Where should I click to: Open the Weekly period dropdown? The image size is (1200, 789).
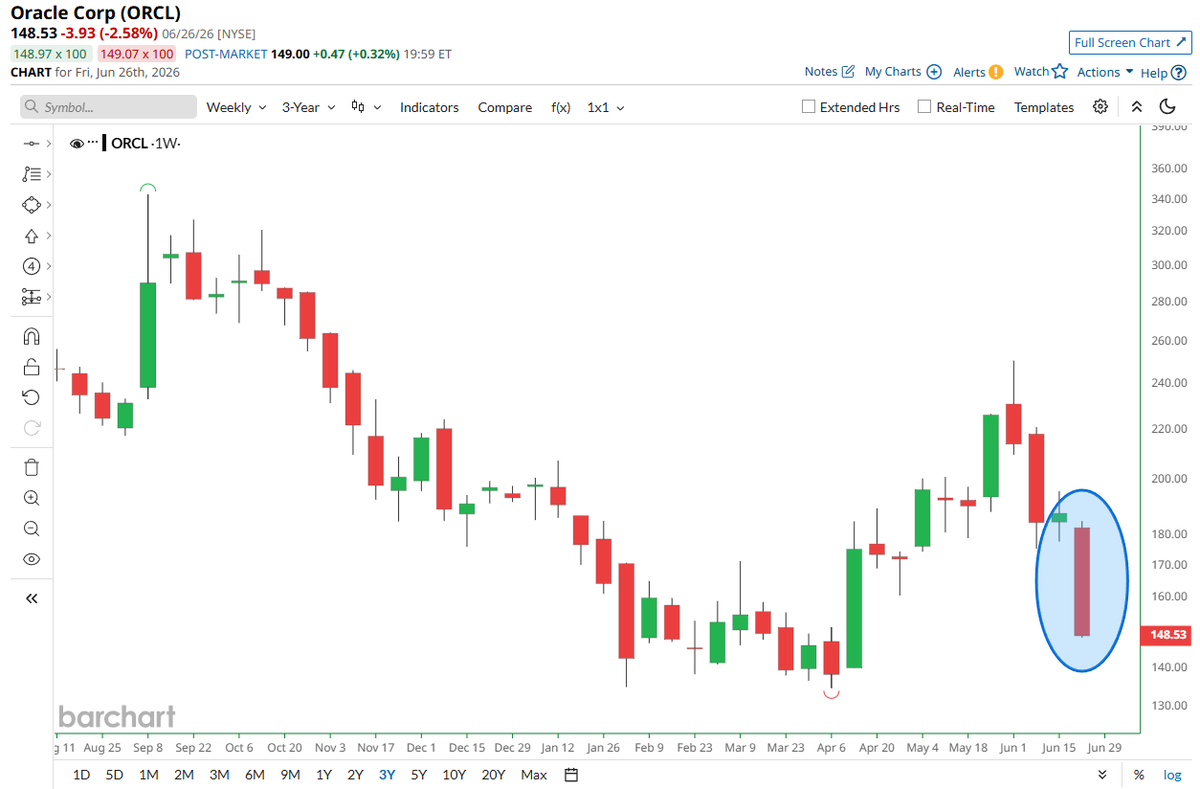[x=236, y=107]
